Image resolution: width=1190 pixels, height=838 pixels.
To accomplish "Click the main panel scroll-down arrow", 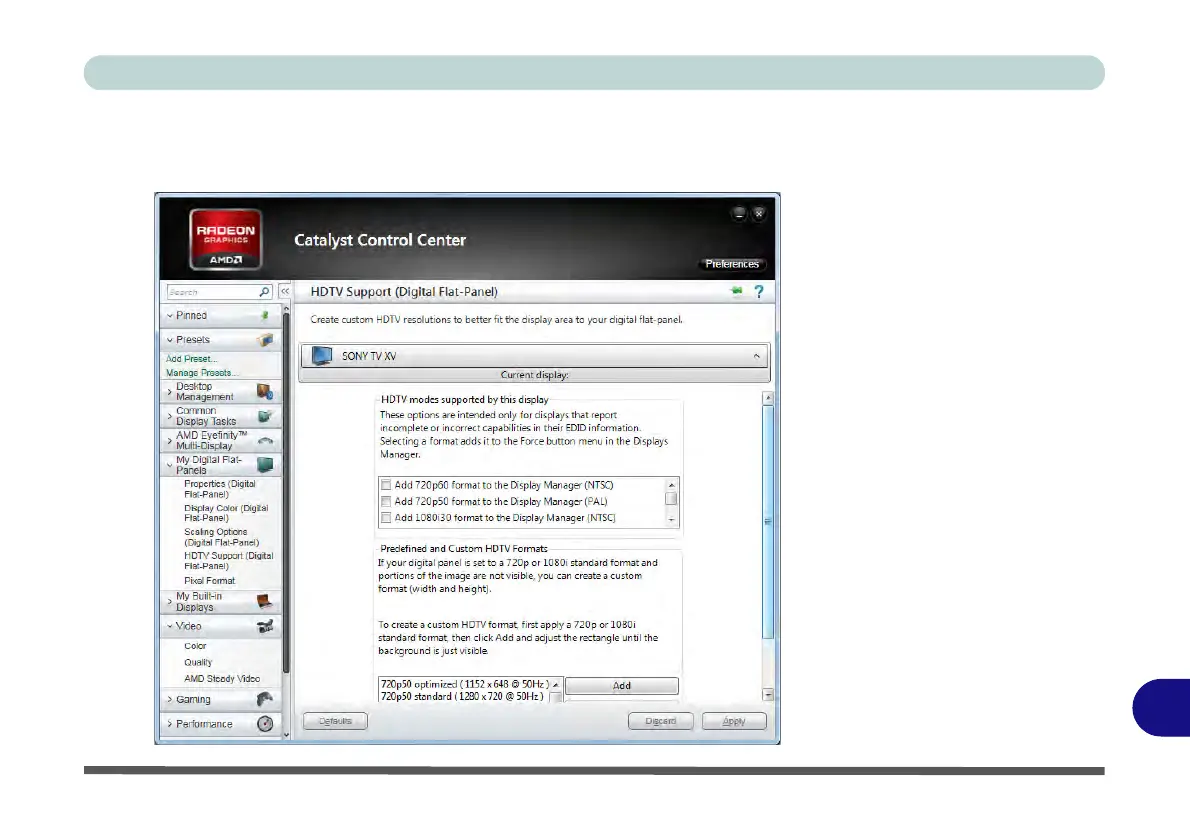I will click(x=768, y=695).
